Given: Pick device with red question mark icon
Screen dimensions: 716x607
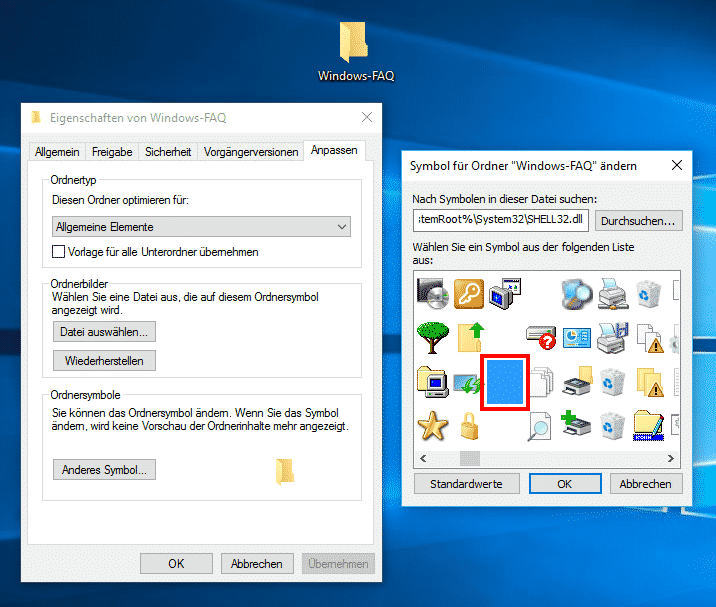Looking at the screenshot, I should [541, 338].
